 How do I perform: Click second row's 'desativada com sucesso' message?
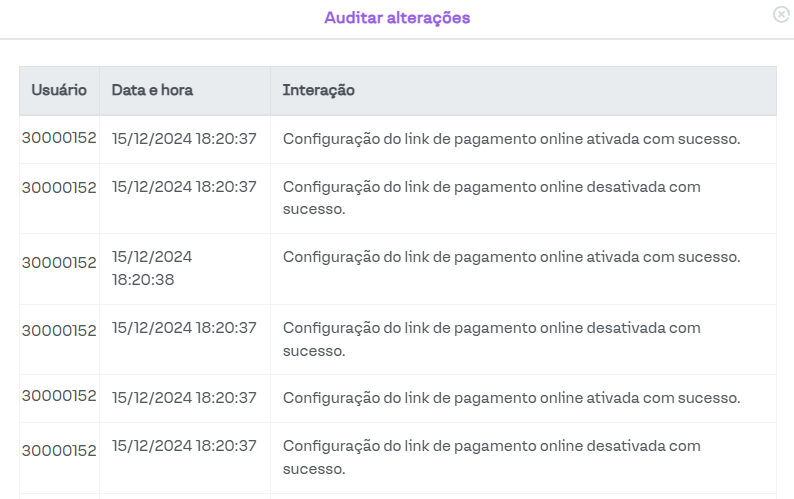point(491,198)
